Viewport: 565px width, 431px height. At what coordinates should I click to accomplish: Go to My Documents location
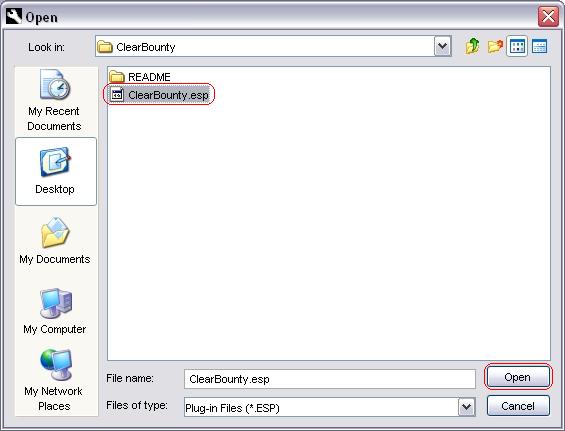coord(55,241)
